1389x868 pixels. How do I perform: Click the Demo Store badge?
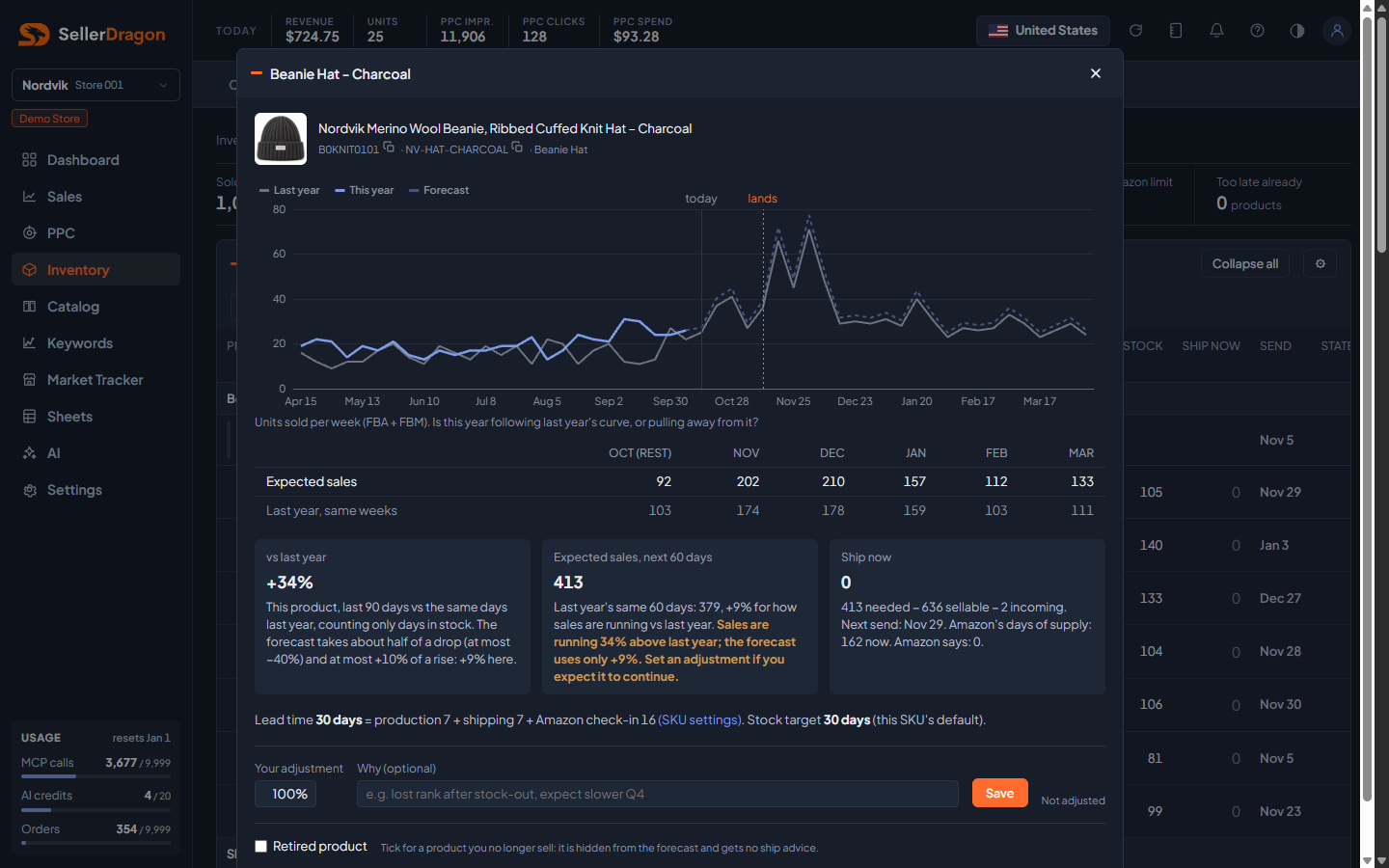point(49,119)
